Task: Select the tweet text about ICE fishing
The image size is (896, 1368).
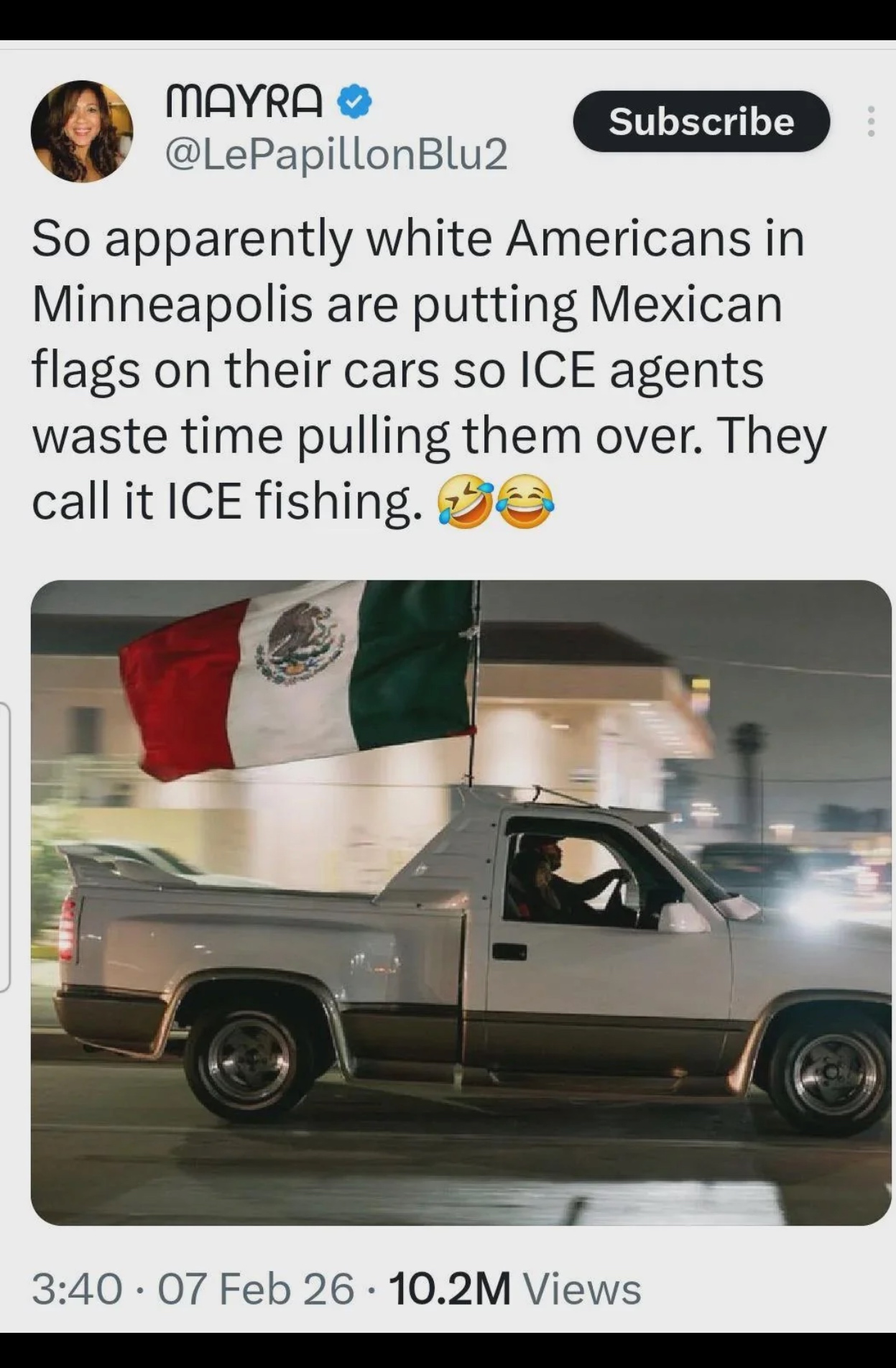Action: click(x=429, y=371)
